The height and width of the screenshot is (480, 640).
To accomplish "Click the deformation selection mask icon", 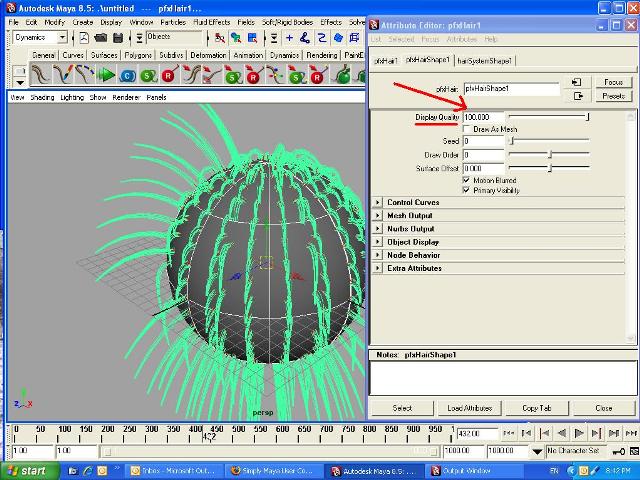I will click(354, 38).
